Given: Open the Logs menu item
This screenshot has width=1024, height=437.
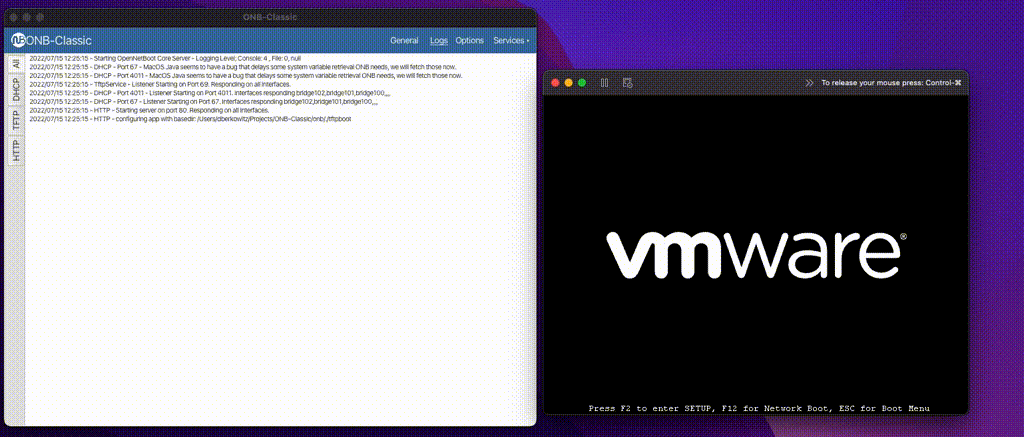Looking at the screenshot, I should [x=439, y=40].
